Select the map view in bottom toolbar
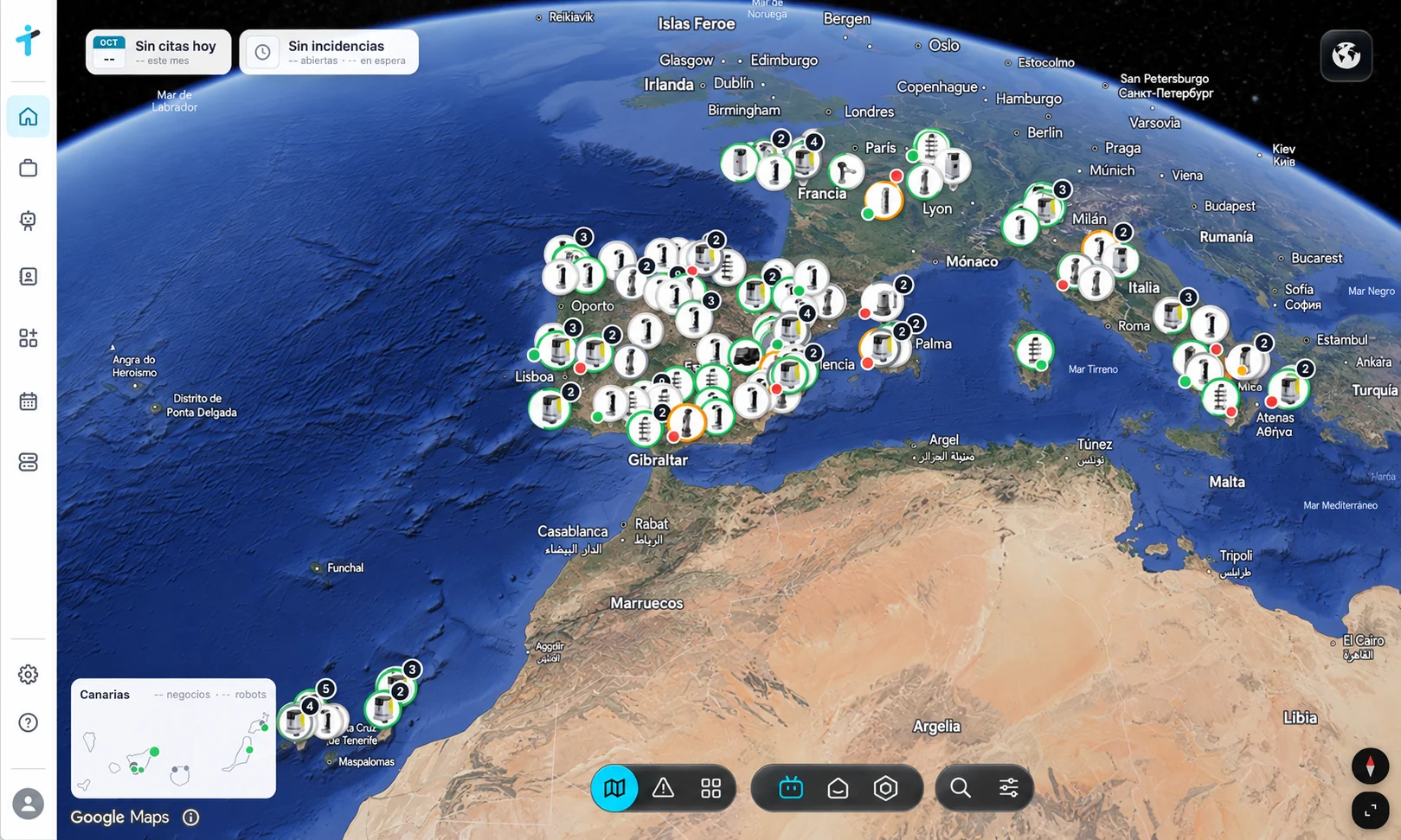The image size is (1401, 840). pos(614,788)
